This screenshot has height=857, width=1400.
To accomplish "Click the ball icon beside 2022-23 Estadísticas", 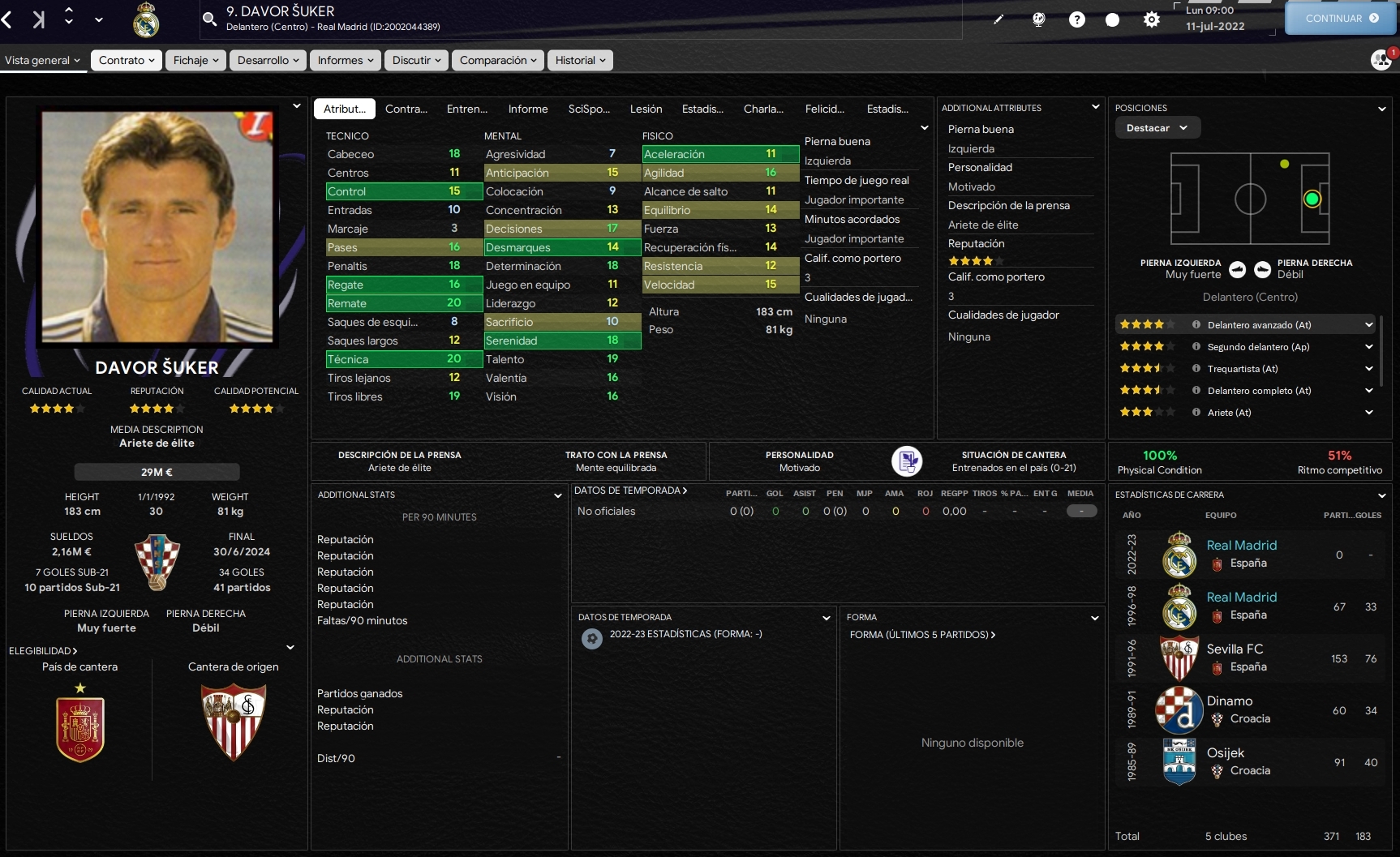I will point(592,639).
